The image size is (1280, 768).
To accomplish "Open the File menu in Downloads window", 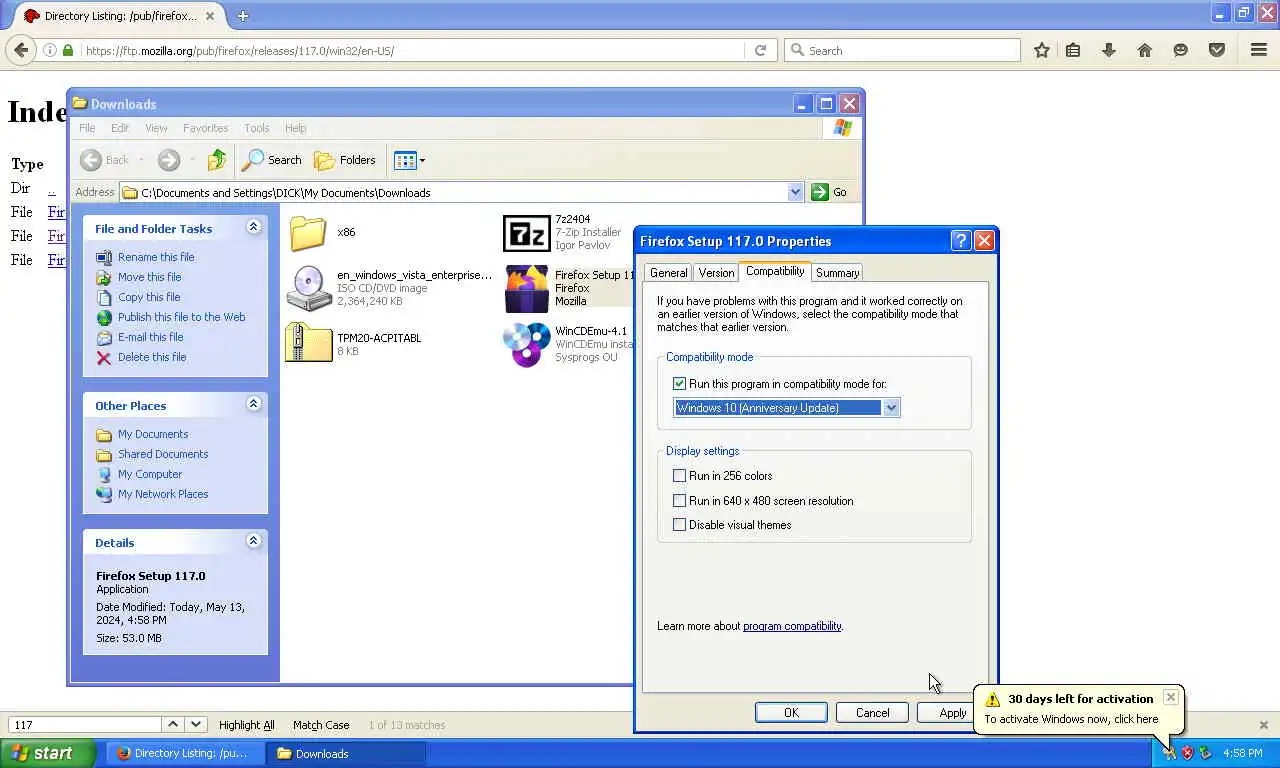I will tap(87, 128).
